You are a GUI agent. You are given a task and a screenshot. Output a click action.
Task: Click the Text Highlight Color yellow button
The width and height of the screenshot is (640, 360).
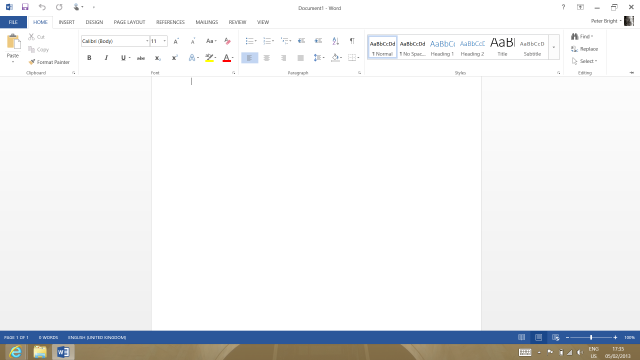(209, 58)
